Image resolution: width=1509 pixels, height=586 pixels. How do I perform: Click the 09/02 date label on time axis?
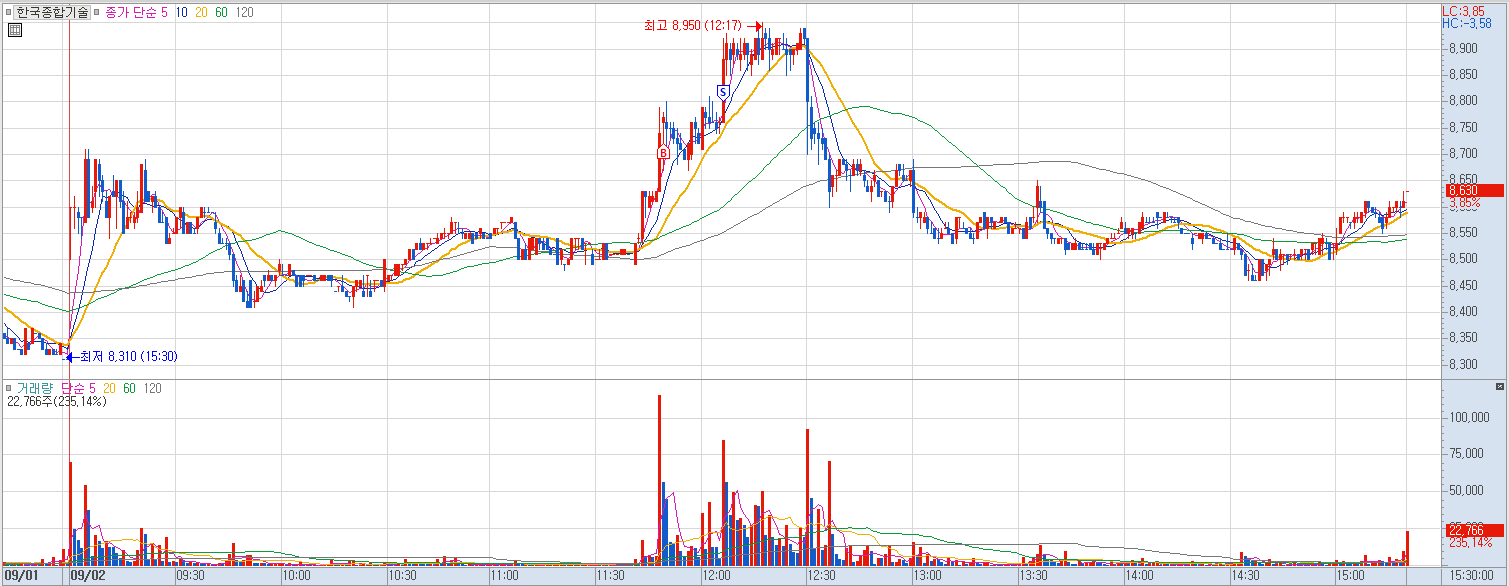(88, 576)
